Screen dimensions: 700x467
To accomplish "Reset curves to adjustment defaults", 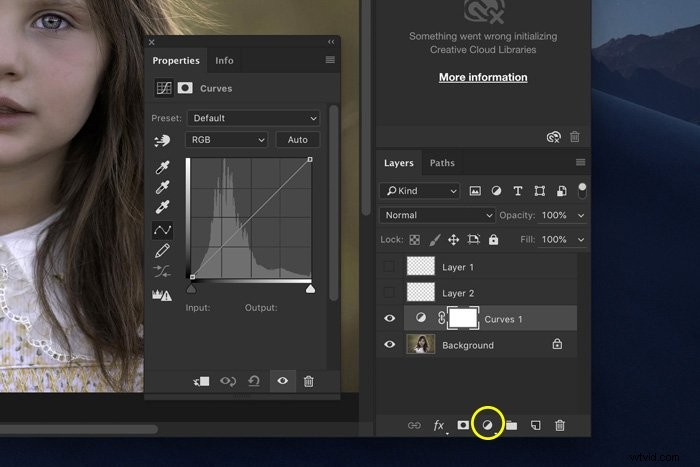I will point(254,381).
